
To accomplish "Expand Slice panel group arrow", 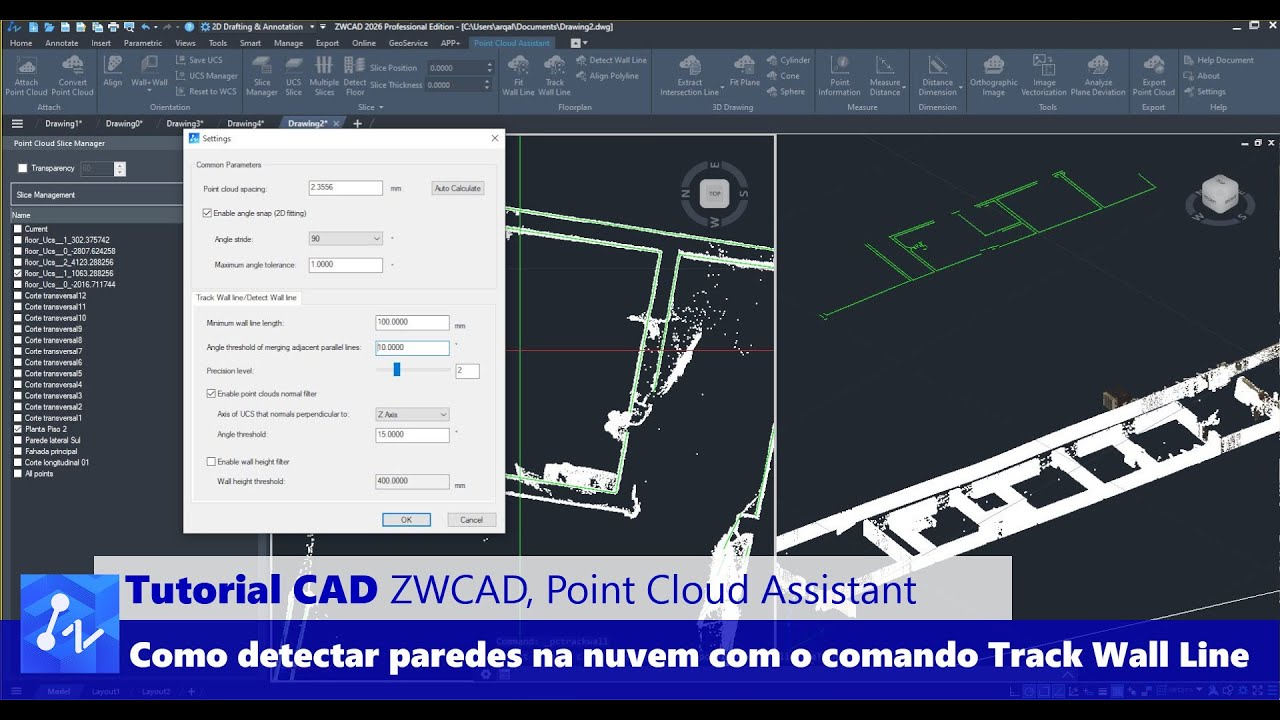I will pos(382,107).
